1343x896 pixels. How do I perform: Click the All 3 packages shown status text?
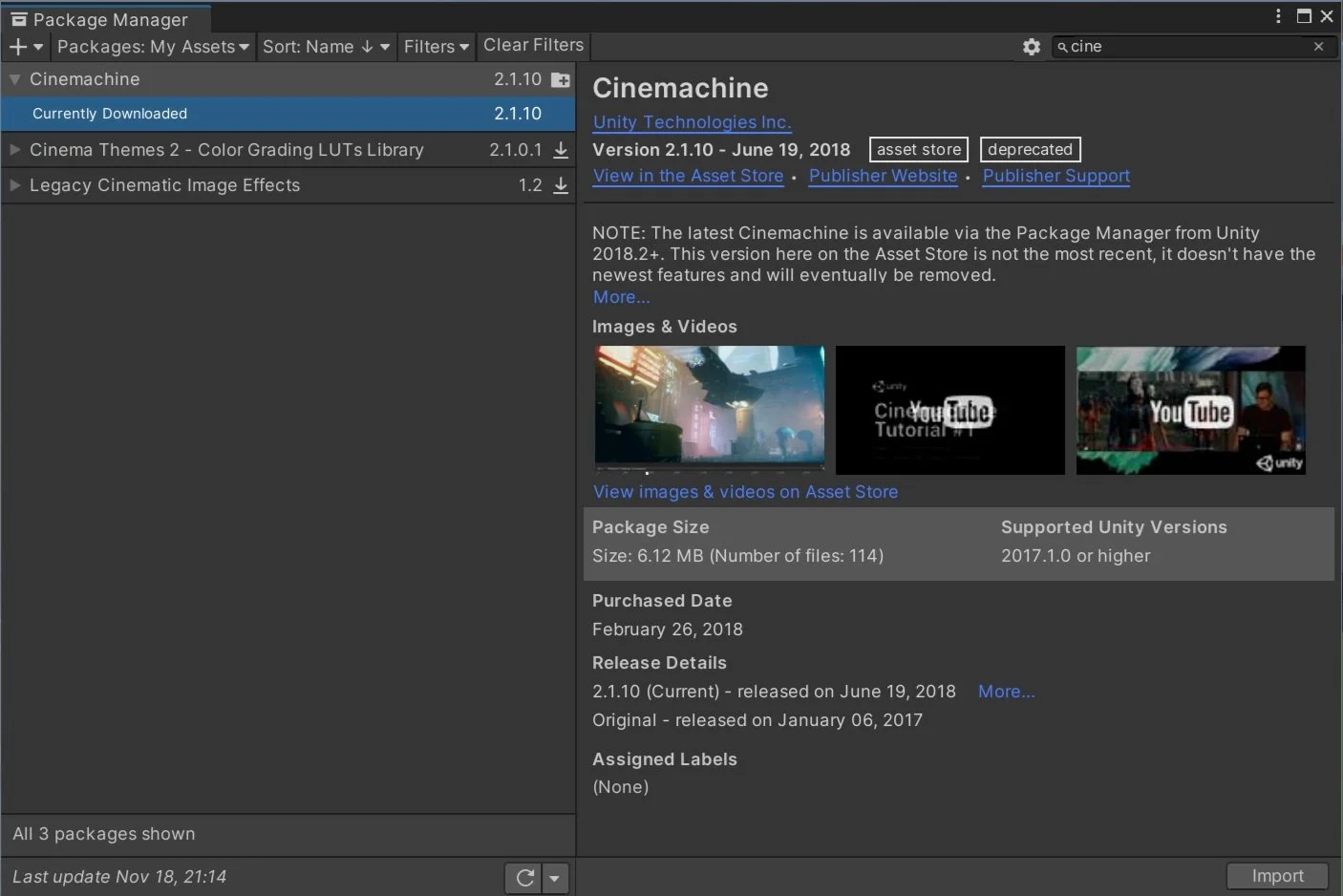[104, 834]
